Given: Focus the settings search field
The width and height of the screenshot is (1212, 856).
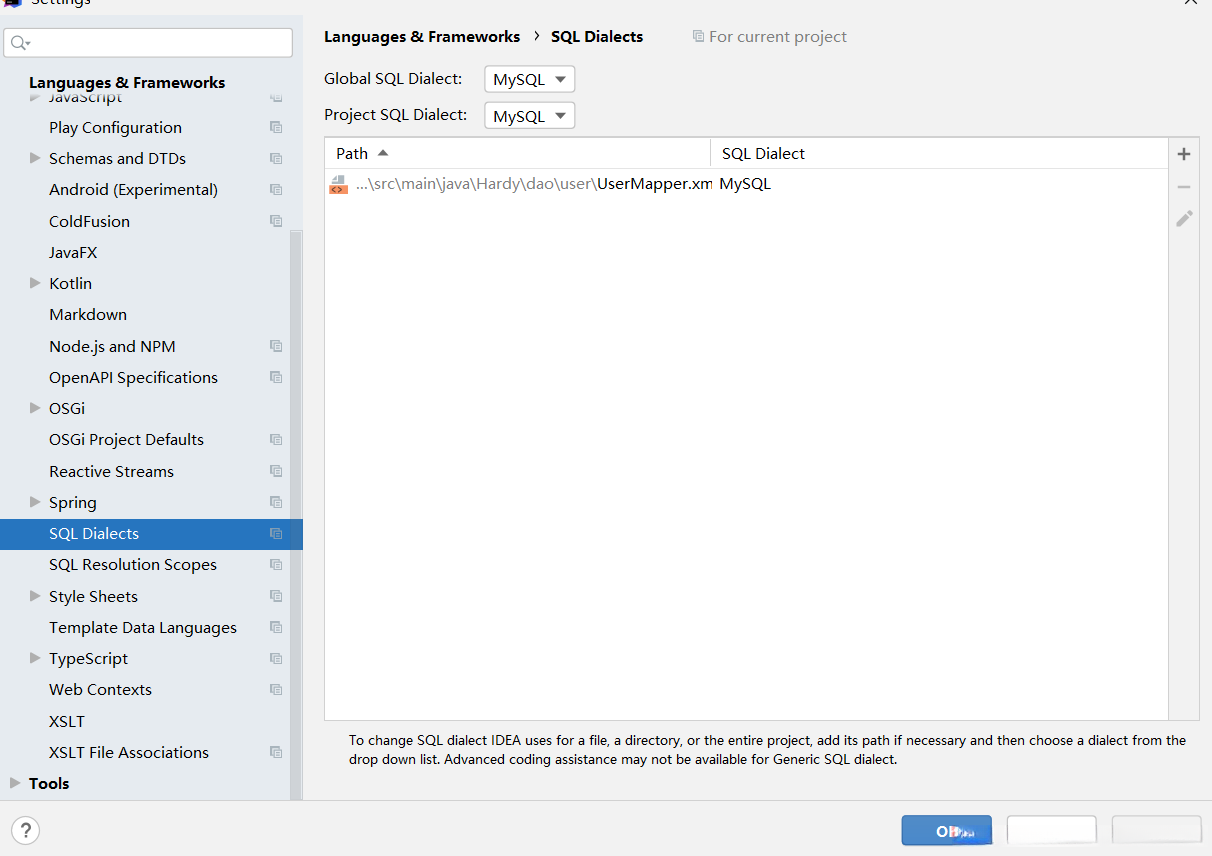Looking at the screenshot, I should coord(149,43).
